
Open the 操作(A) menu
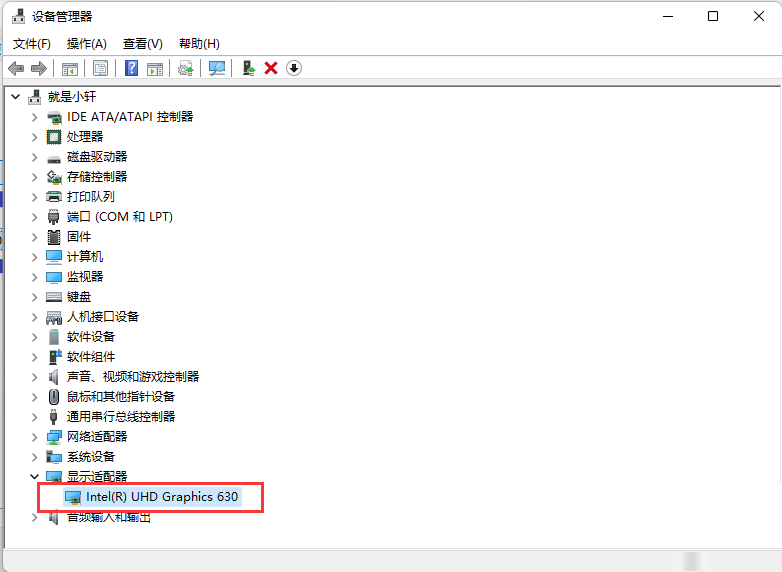(x=86, y=44)
